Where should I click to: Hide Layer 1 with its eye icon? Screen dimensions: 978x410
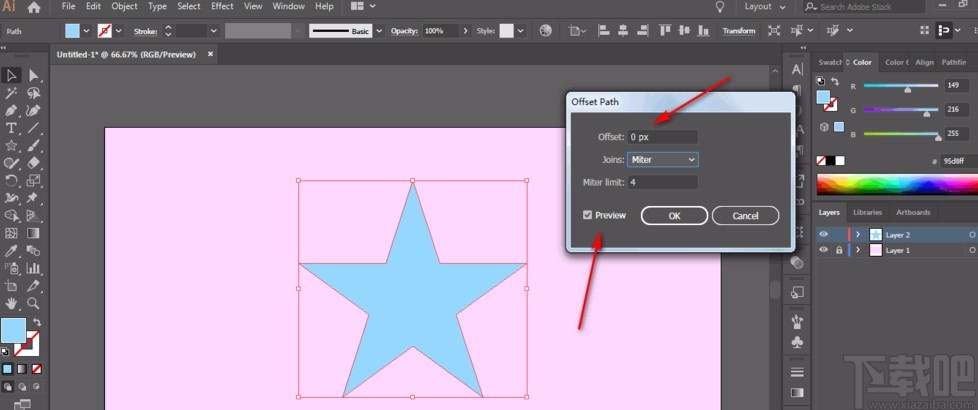[824, 250]
